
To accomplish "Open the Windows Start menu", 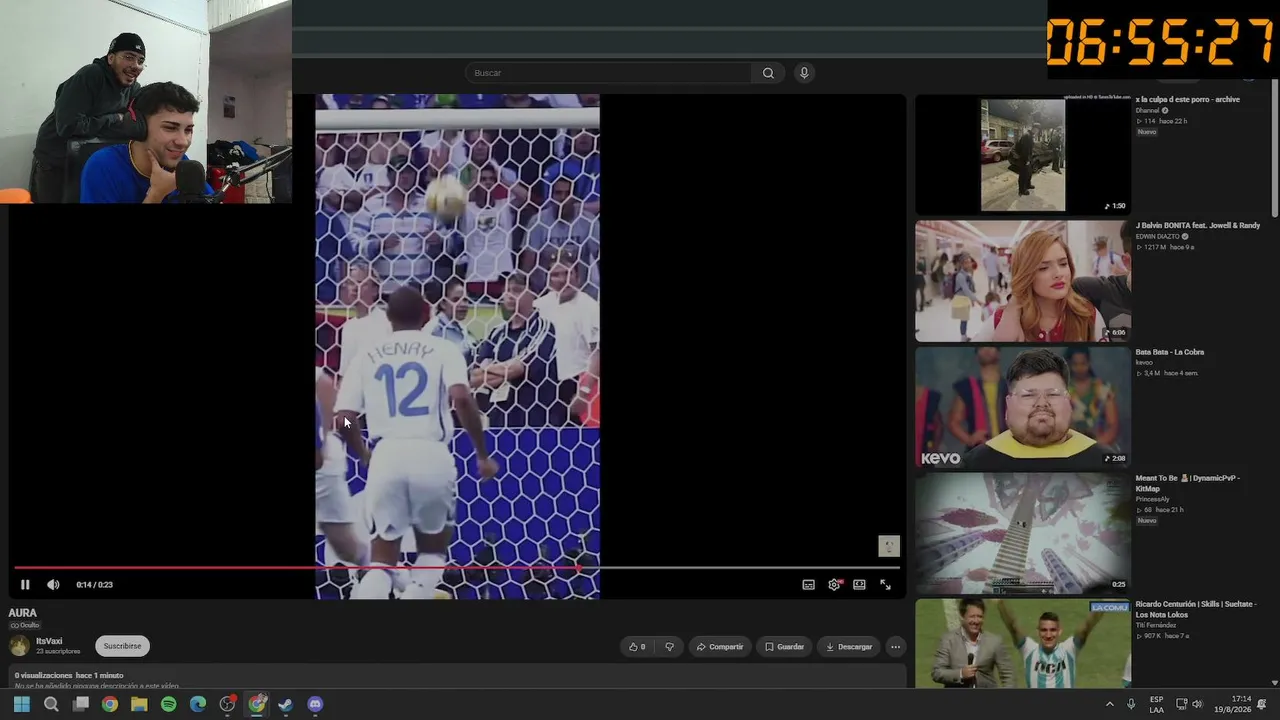I will click(22, 704).
